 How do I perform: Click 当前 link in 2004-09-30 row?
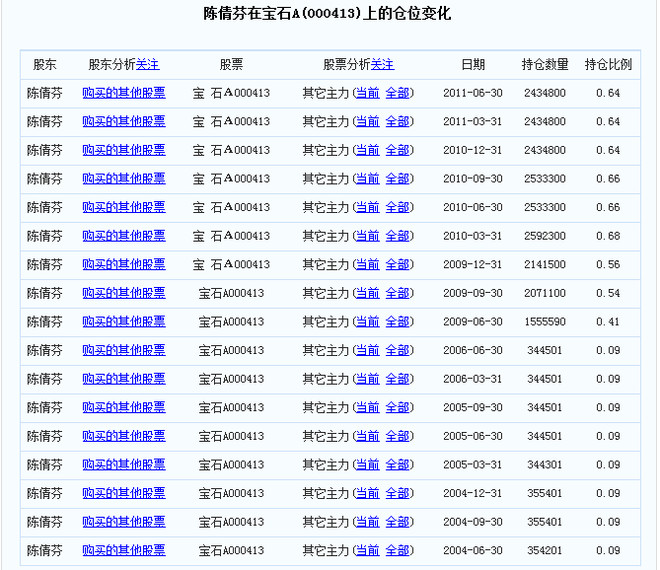pyautogui.click(x=368, y=522)
